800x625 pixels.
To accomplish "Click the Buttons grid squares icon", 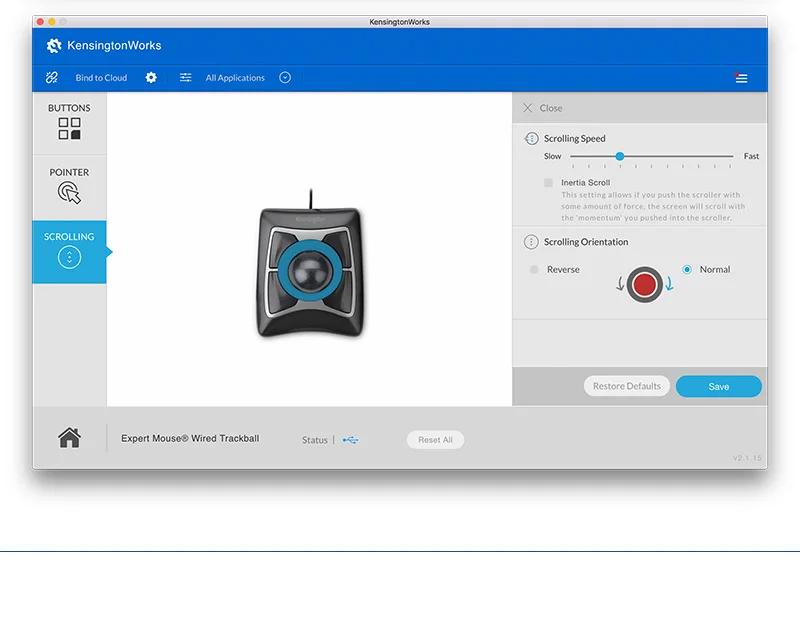I will tap(69, 129).
